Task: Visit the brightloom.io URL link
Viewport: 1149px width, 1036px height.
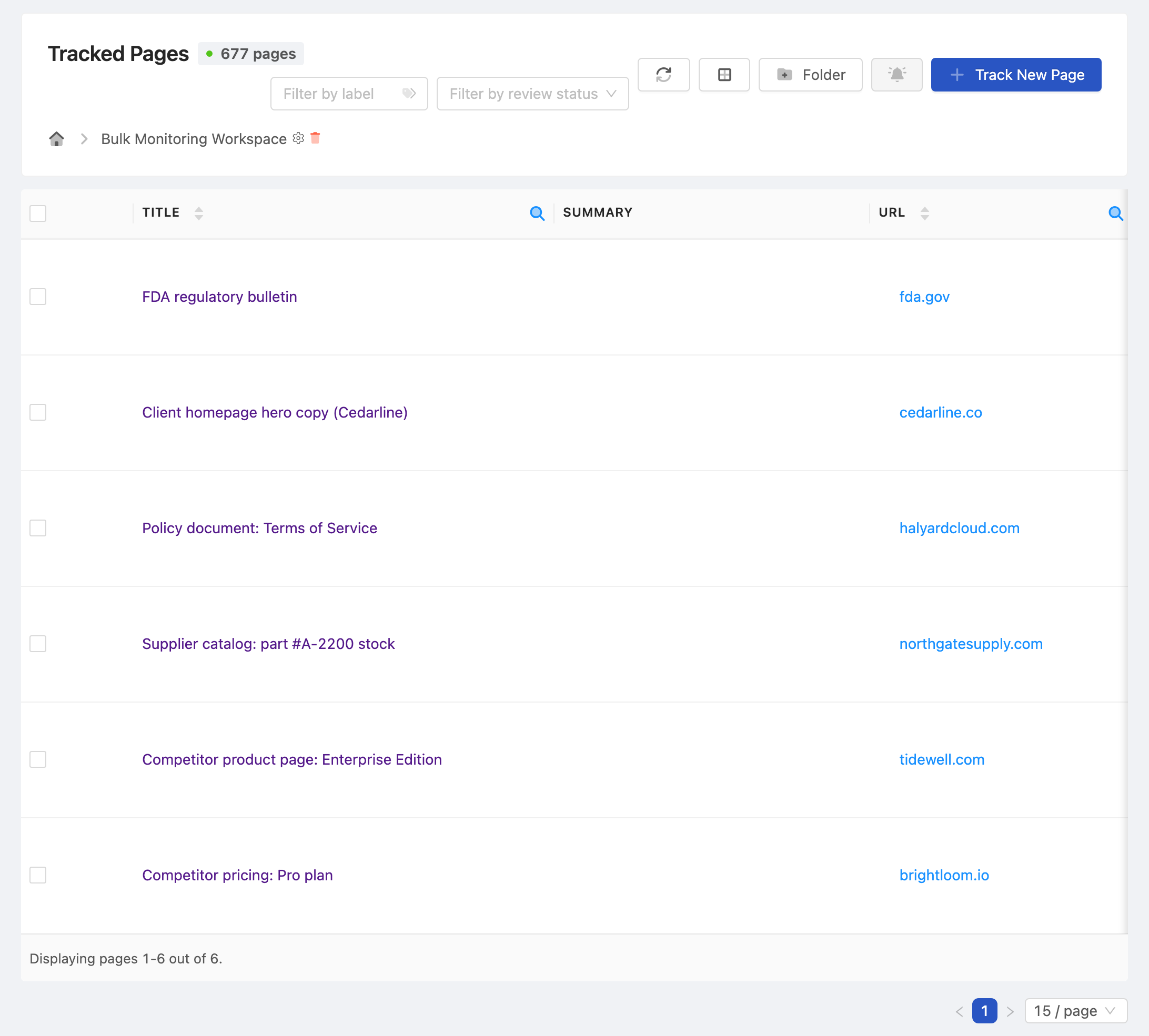Action: [944, 875]
